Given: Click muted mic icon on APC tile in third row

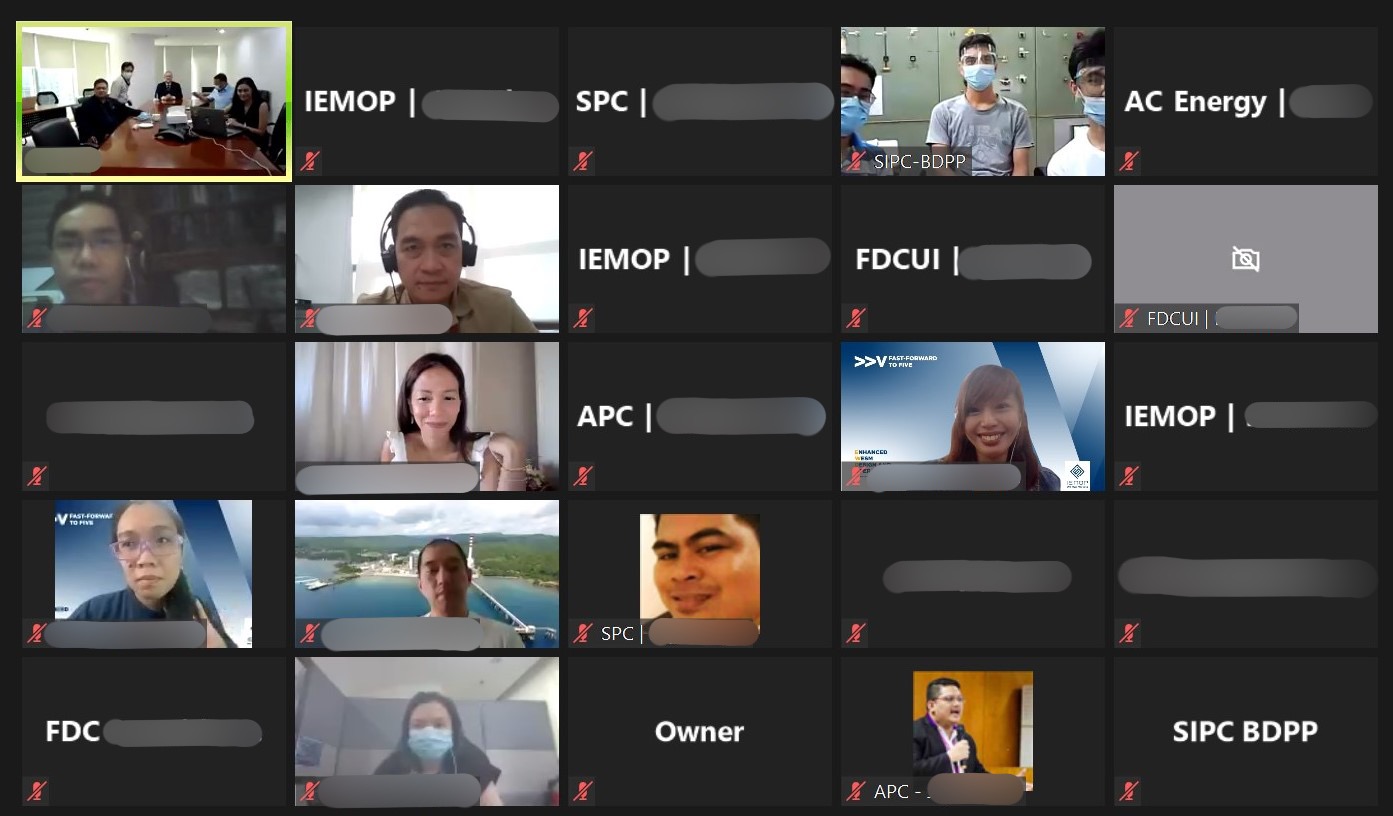Looking at the screenshot, I should pos(583,476).
